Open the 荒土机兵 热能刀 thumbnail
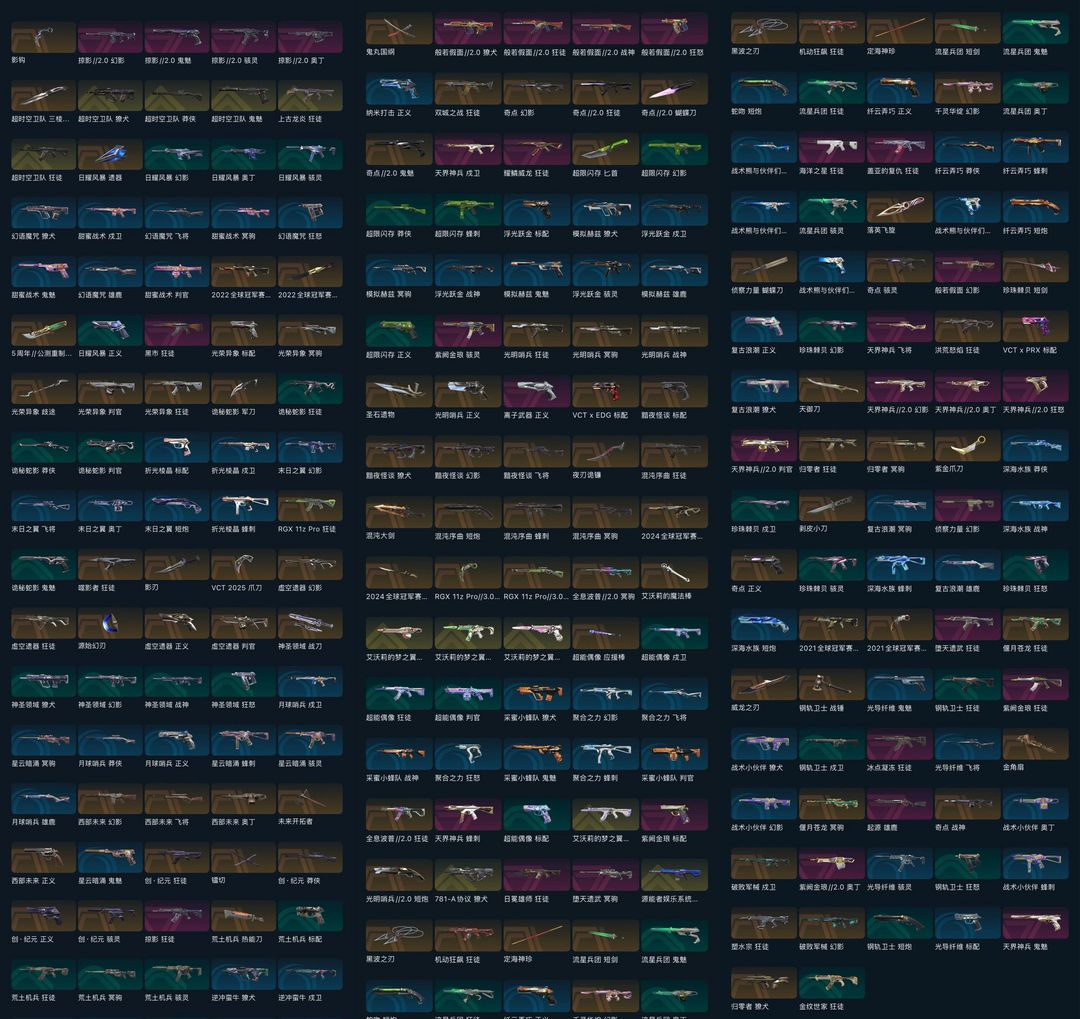 (x=242, y=916)
